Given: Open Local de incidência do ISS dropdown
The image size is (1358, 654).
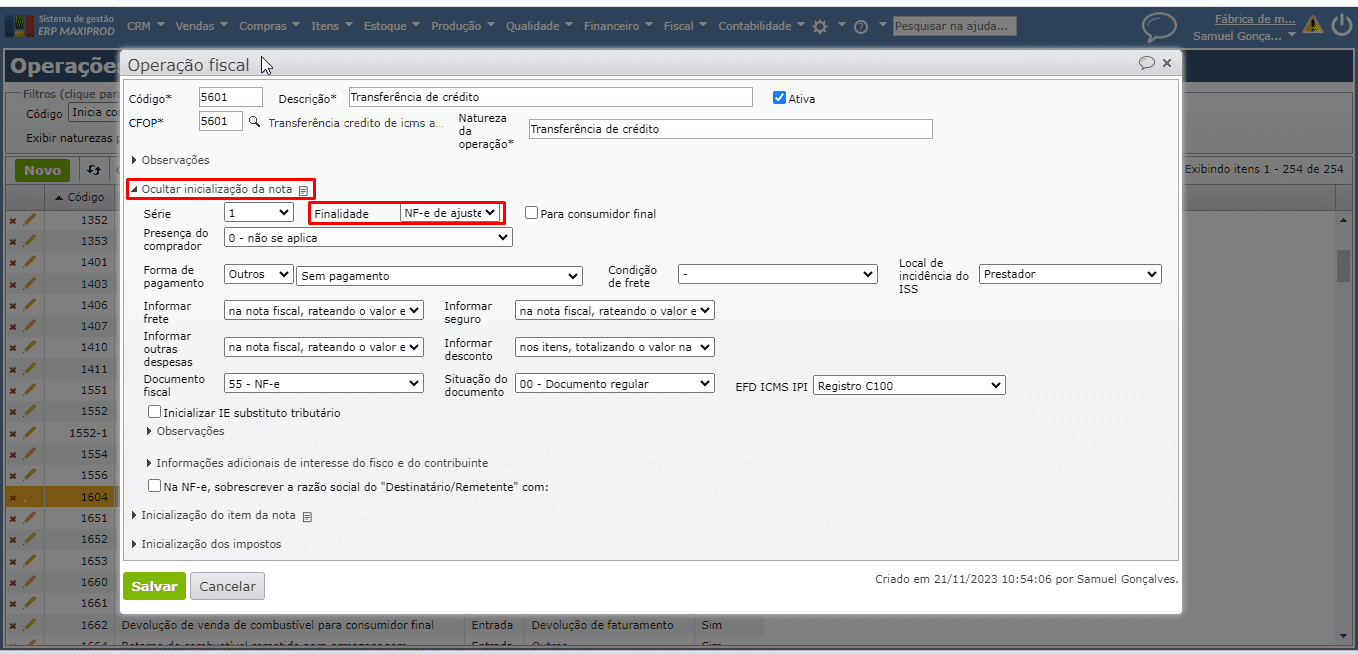Looking at the screenshot, I should [x=1071, y=274].
